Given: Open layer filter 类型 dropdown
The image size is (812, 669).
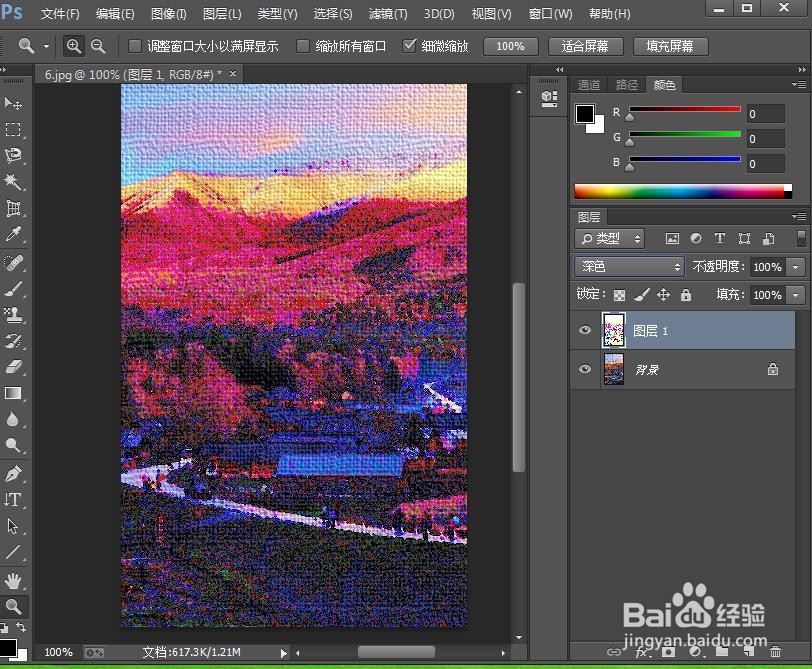Looking at the screenshot, I should point(610,239).
